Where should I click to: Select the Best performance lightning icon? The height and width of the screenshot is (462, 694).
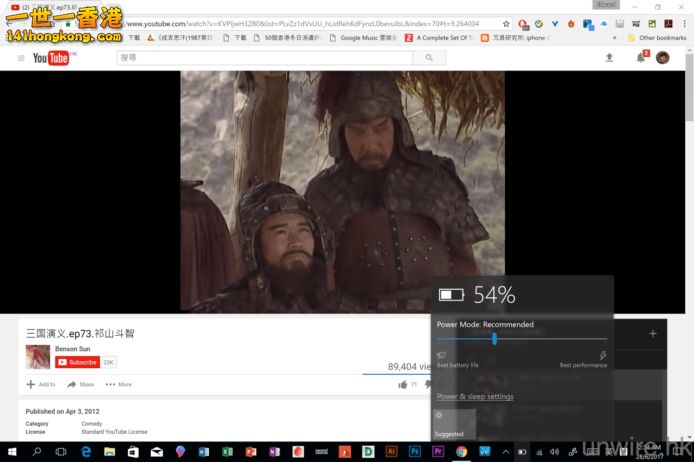coord(603,355)
